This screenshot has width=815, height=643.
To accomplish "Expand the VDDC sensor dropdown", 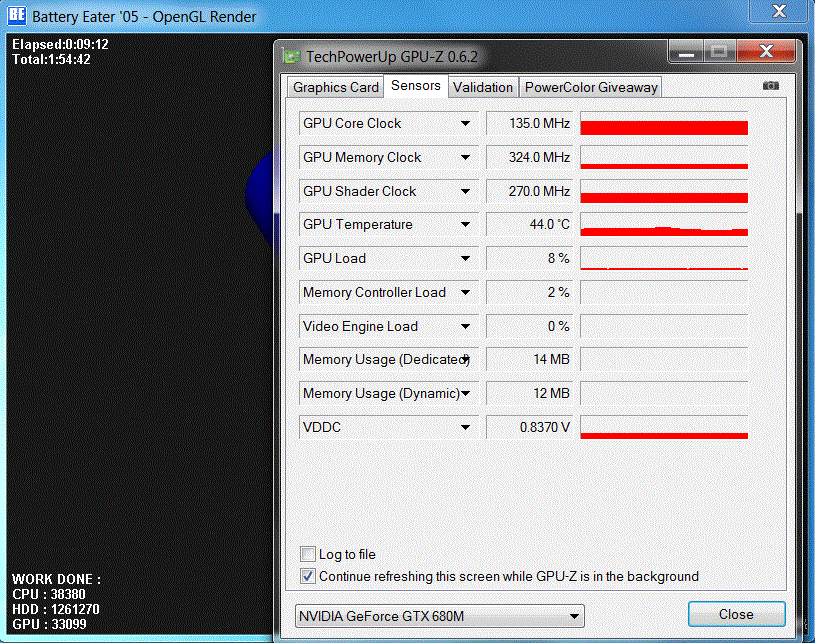I will (465, 427).
